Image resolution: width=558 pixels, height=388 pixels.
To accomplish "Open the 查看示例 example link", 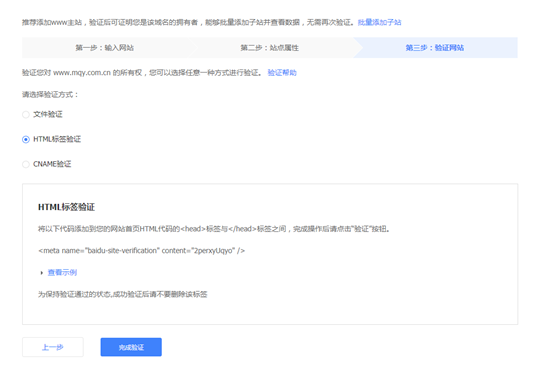I will click(x=62, y=273).
